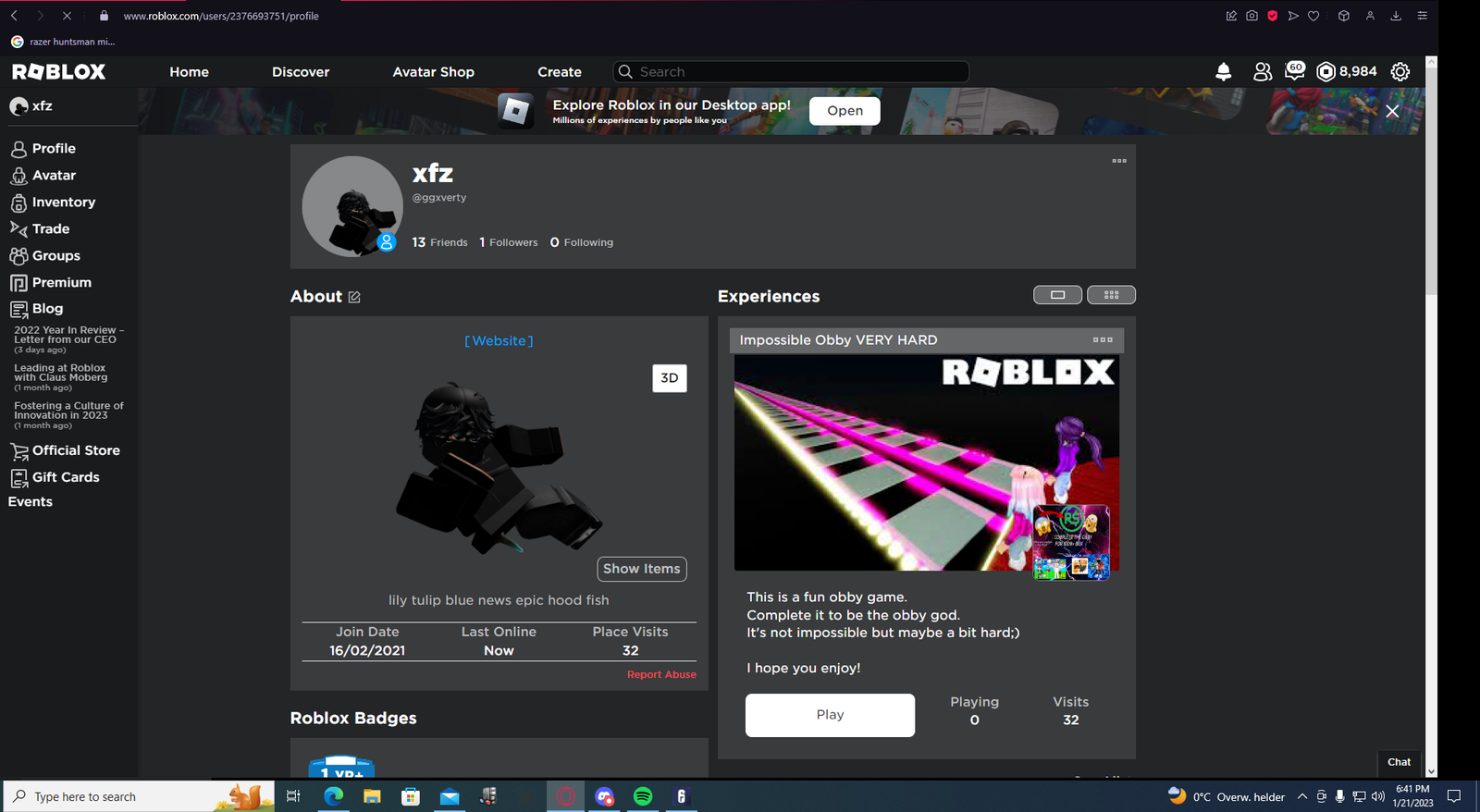Screen dimensions: 1480x812
Task: Toggle the 3D avatar view
Action: click(x=670, y=377)
